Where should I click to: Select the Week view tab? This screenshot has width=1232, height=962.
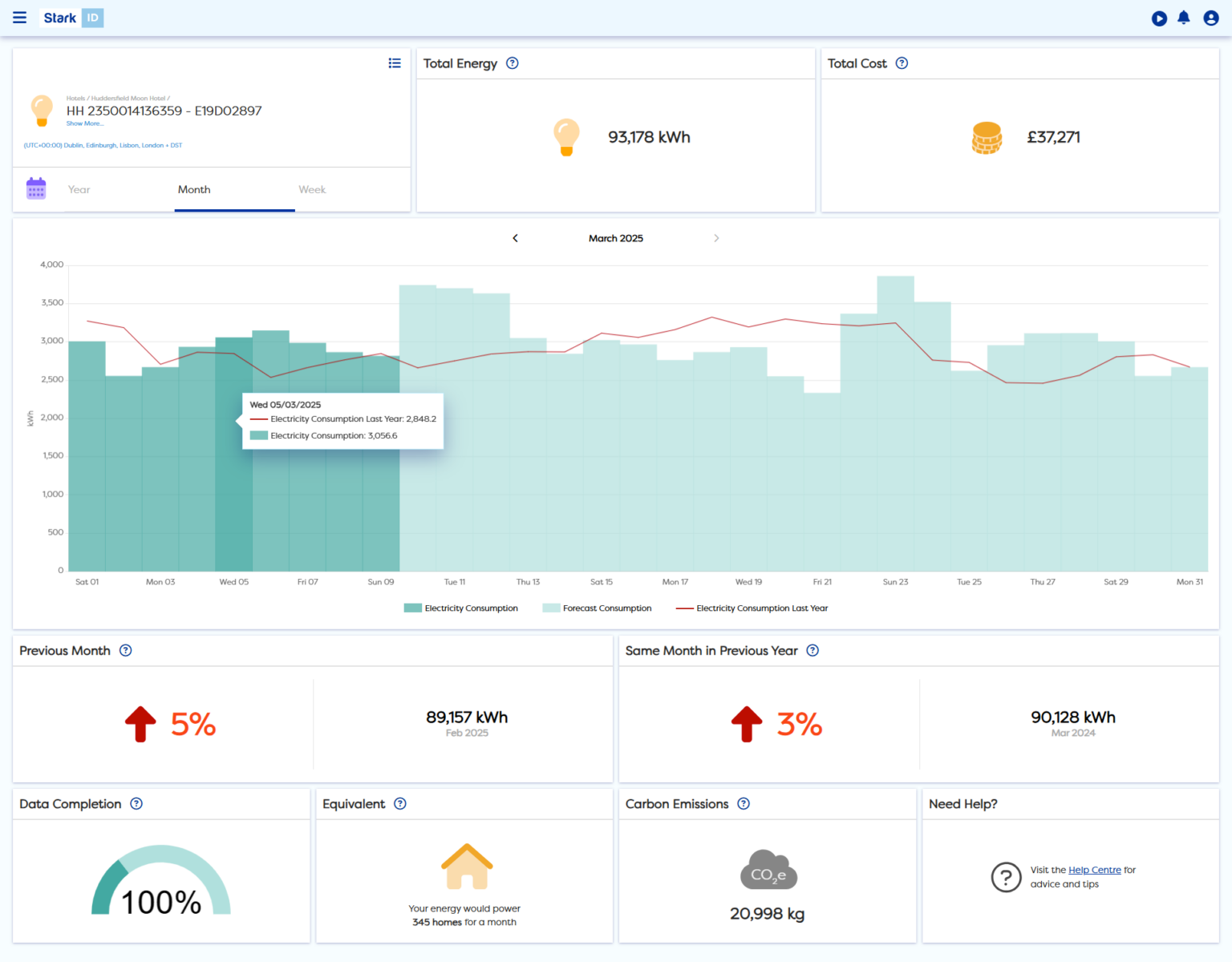click(x=312, y=189)
